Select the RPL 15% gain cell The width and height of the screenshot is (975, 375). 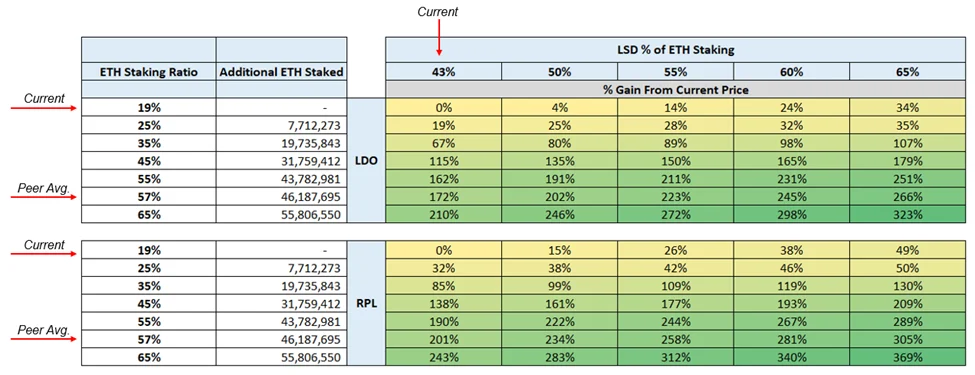click(559, 251)
